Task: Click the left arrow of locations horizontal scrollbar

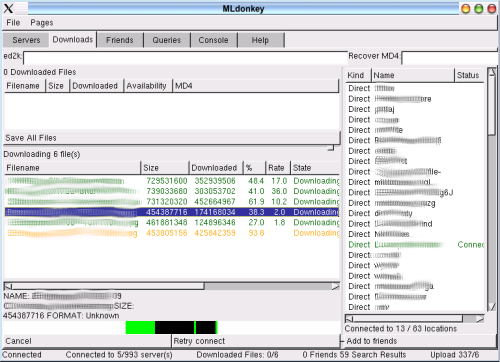Action: coord(349,319)
